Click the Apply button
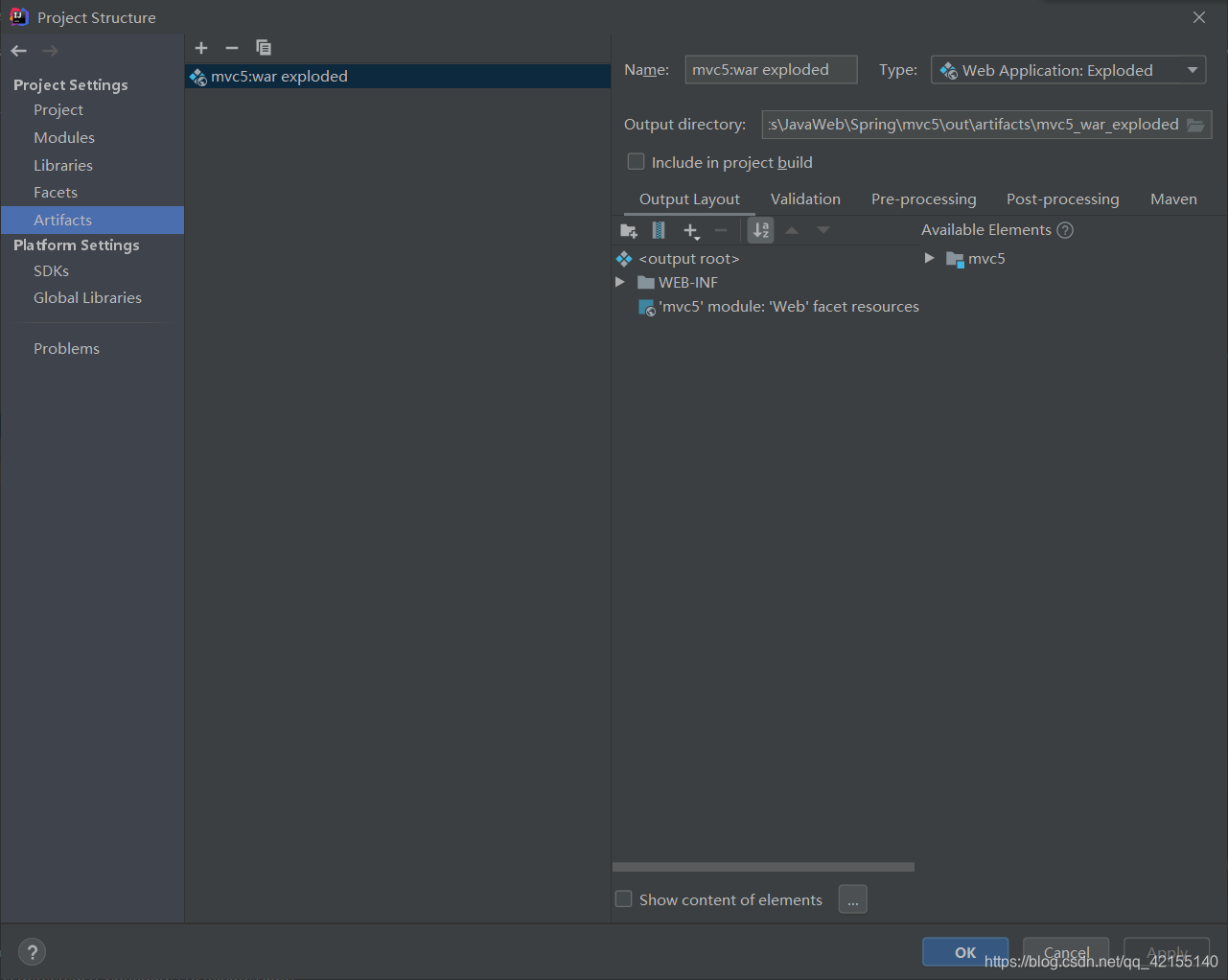1228x980 pixels. coord(1167,952)
